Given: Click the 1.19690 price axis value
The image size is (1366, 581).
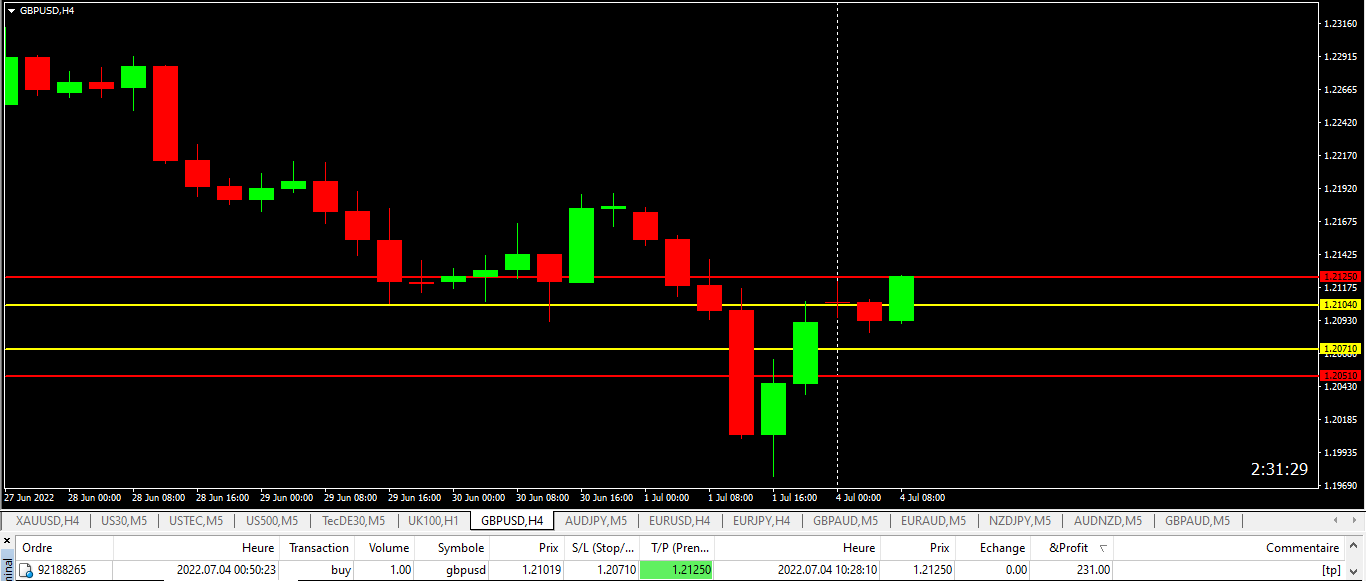Looking at the screenshot, I should coord(1340,485).
